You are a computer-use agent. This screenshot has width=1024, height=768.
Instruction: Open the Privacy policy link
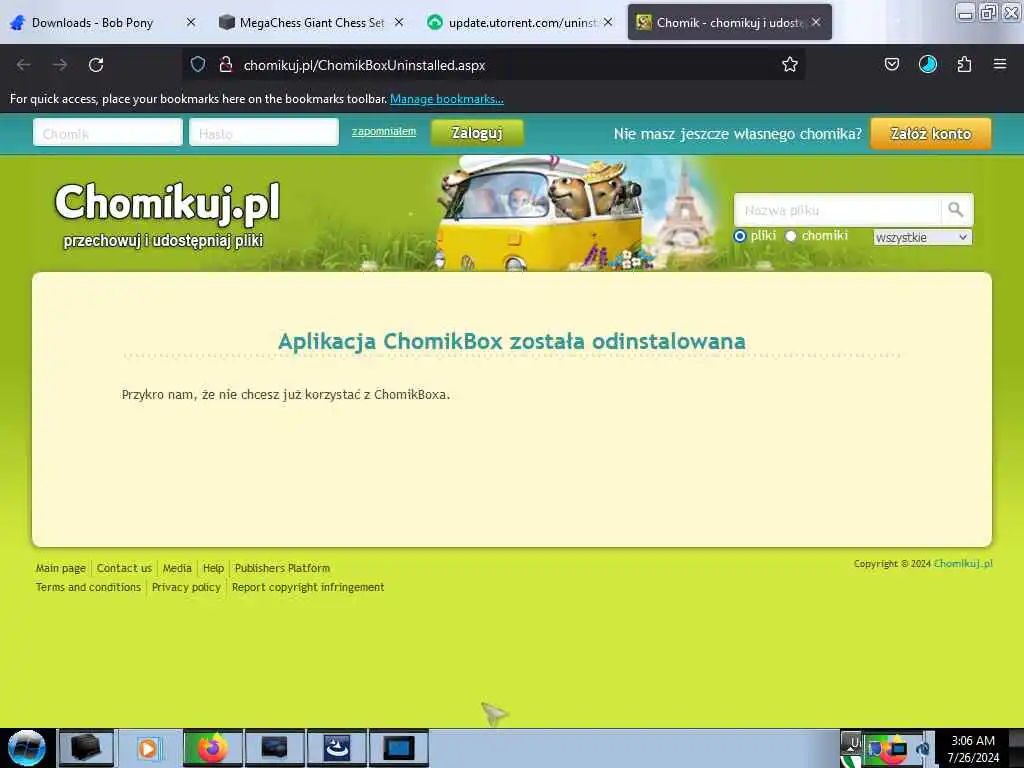(186, 587)
